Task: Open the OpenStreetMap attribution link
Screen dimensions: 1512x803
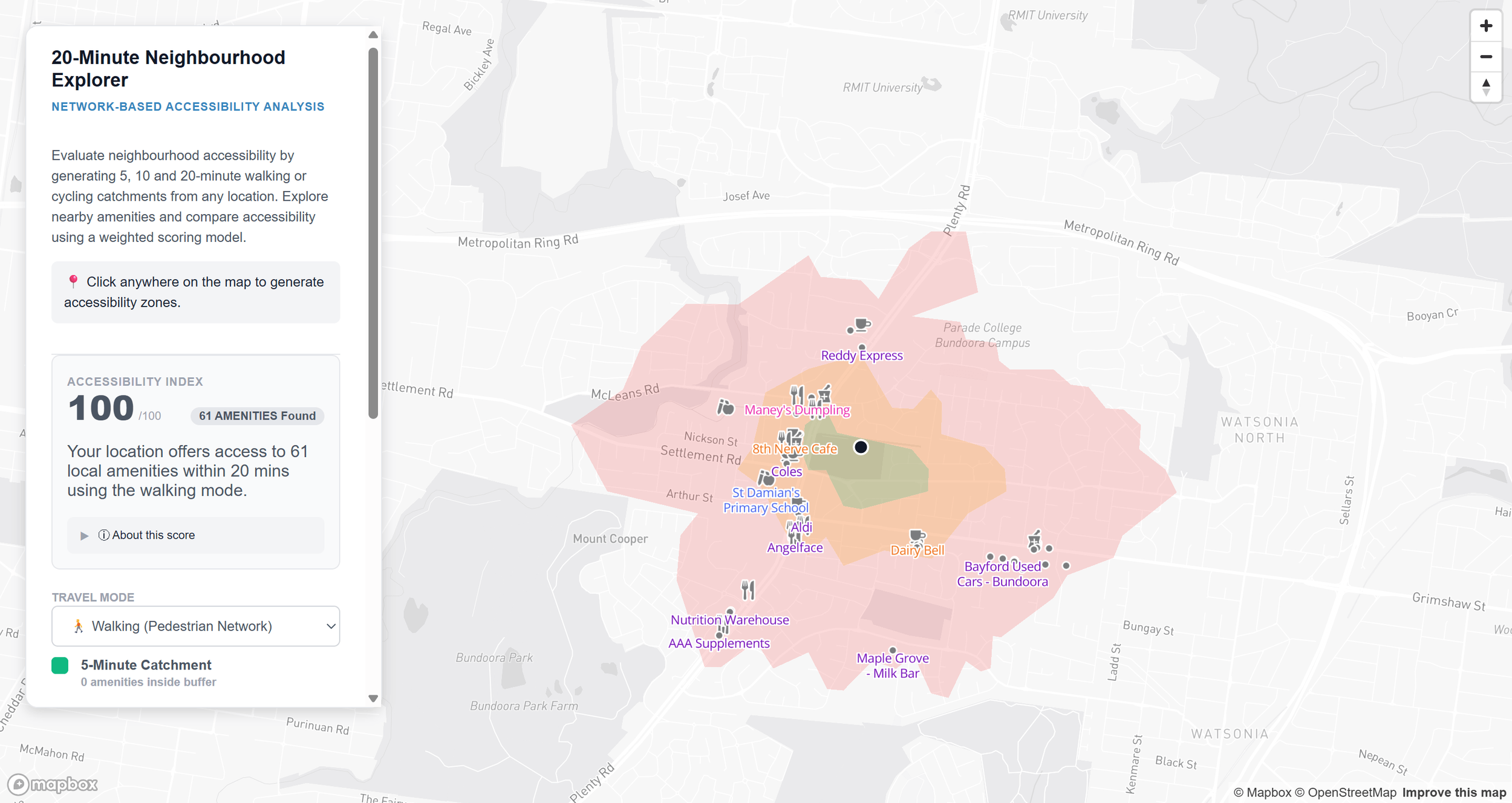Action: pos(1346,792)
